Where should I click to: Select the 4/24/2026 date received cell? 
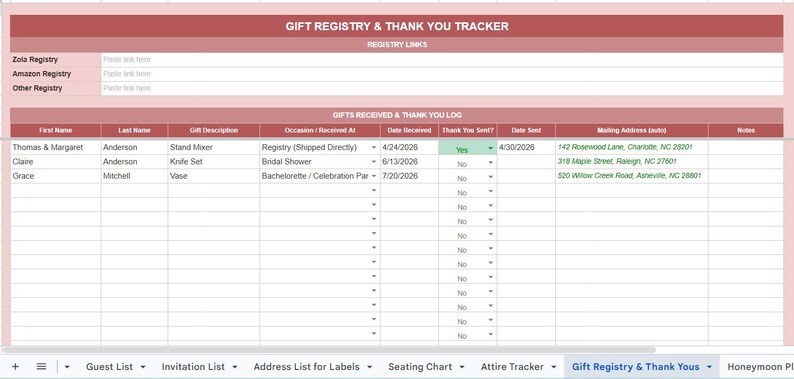click(409, 147)
